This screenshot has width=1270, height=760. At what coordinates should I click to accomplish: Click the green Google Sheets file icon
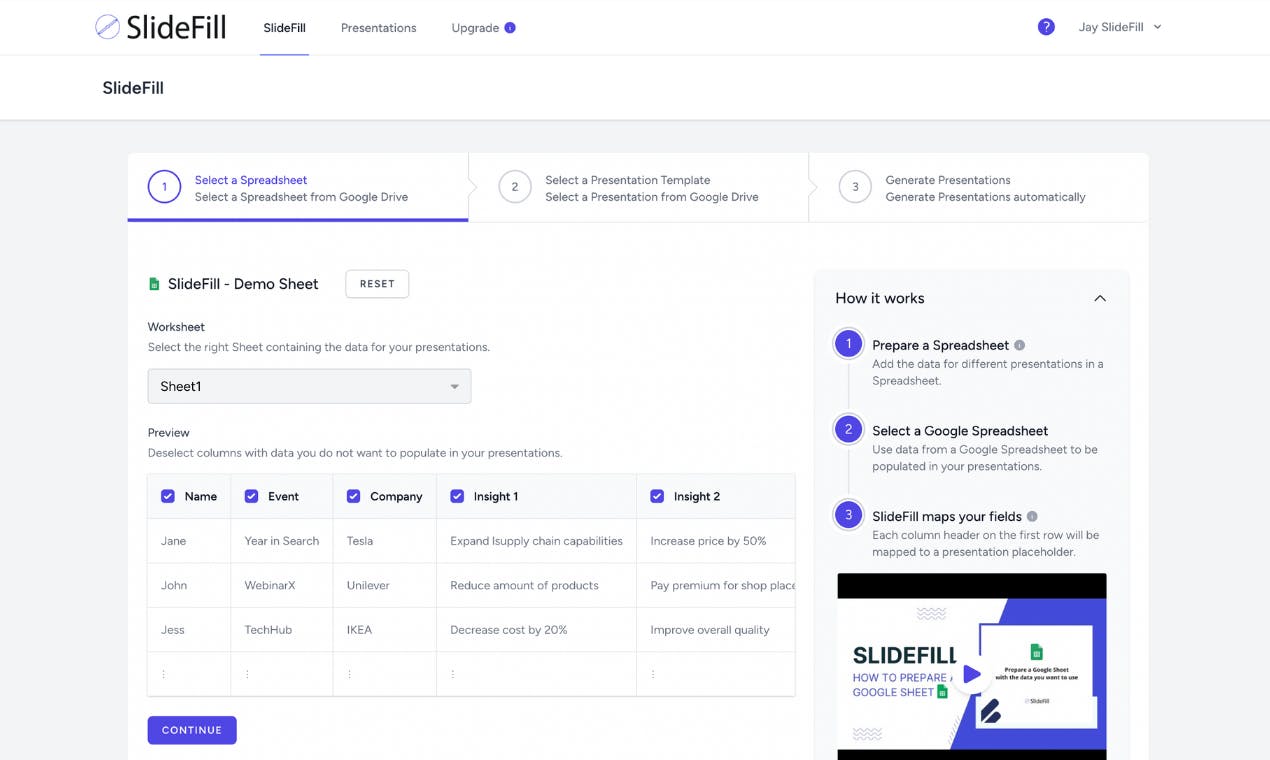point(154,284)
